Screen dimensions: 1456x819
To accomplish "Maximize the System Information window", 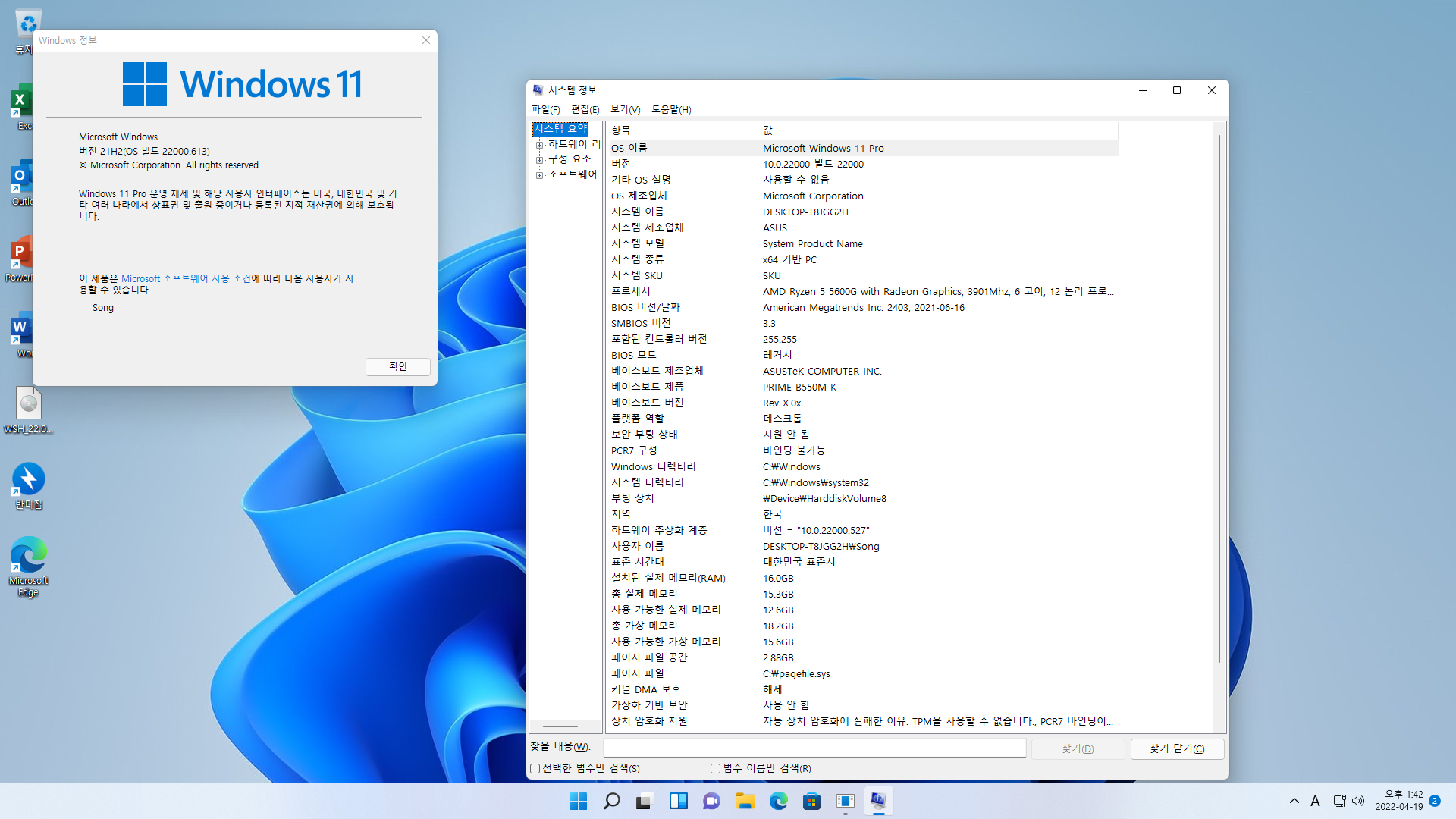I will pos(1177,90).
